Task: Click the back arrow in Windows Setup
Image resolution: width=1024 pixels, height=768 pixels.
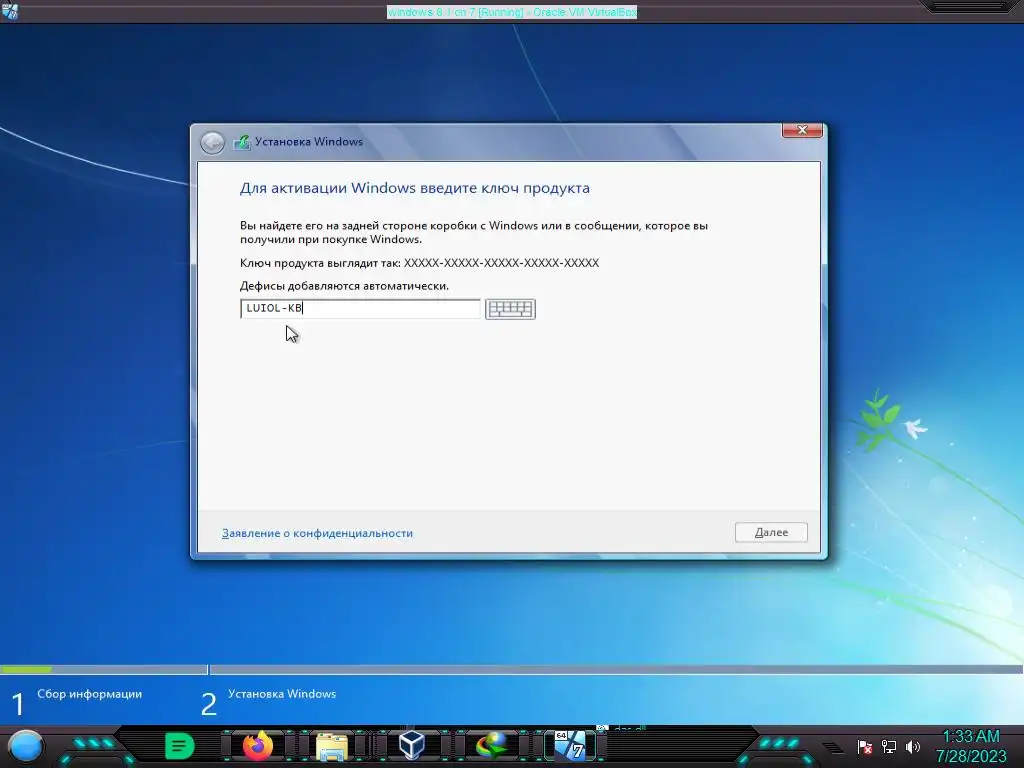Action: click(x=212, y=142)
